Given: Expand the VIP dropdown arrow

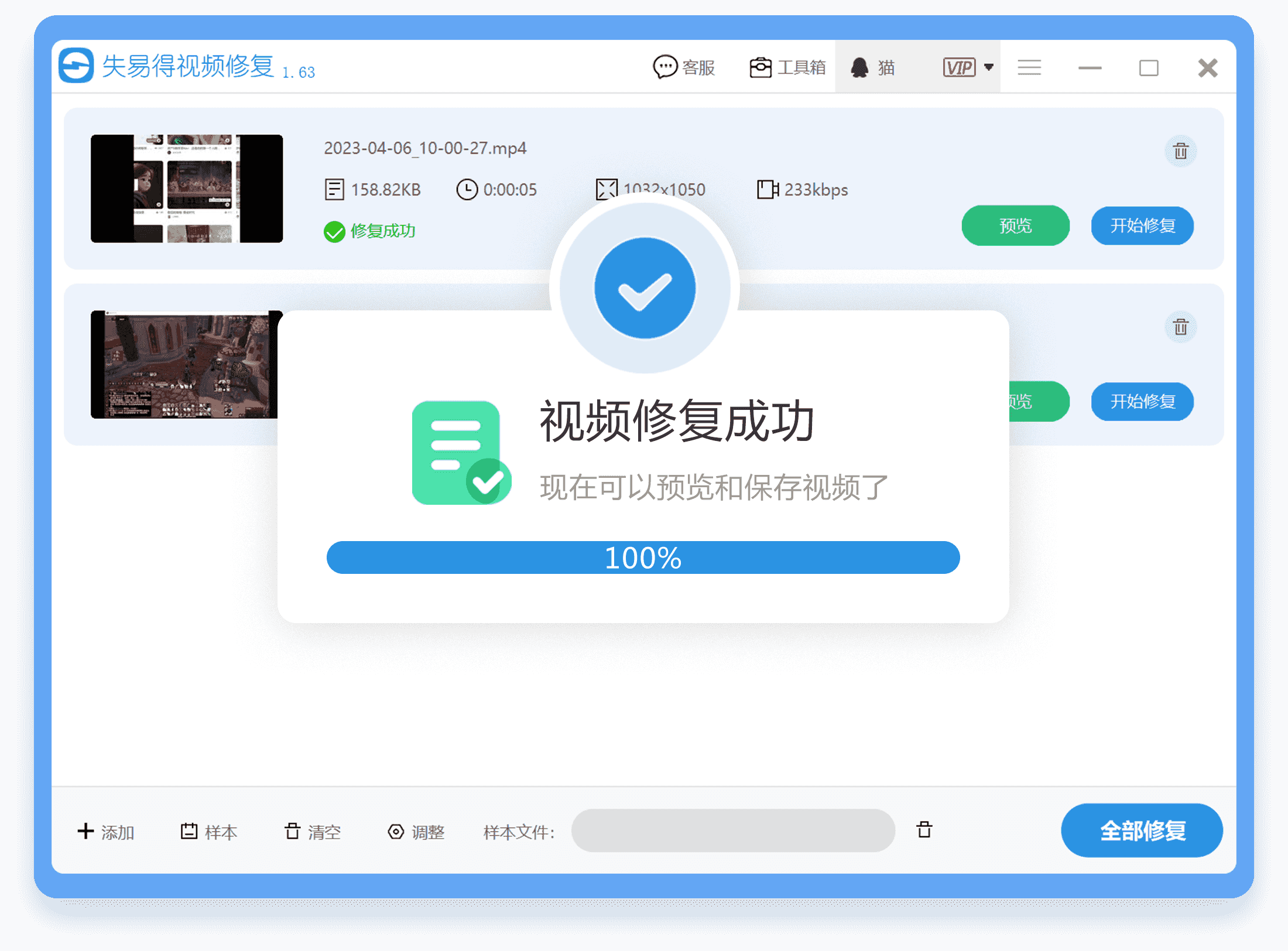Looking at the screenshot, I should pos(989,67).
